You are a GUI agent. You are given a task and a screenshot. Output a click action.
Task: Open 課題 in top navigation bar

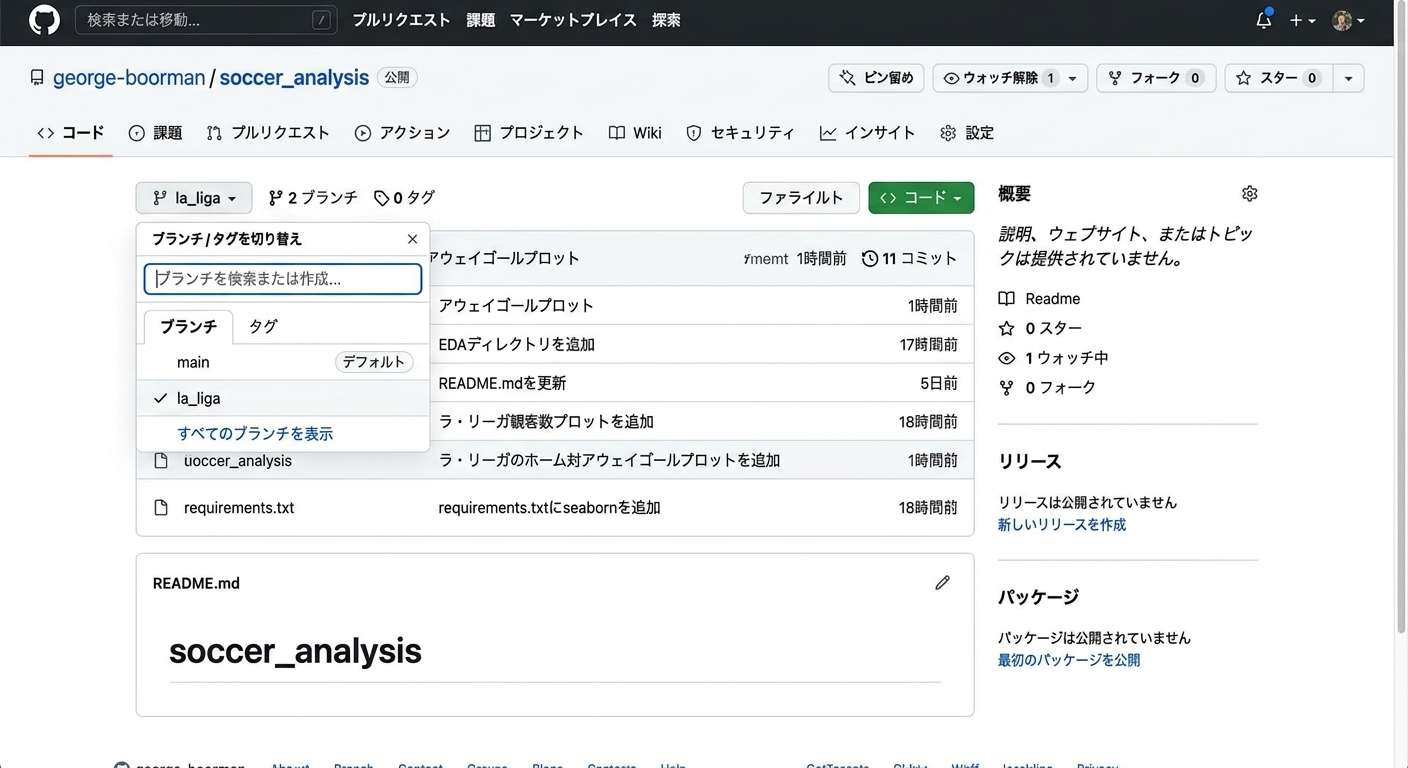click(481, 20)
